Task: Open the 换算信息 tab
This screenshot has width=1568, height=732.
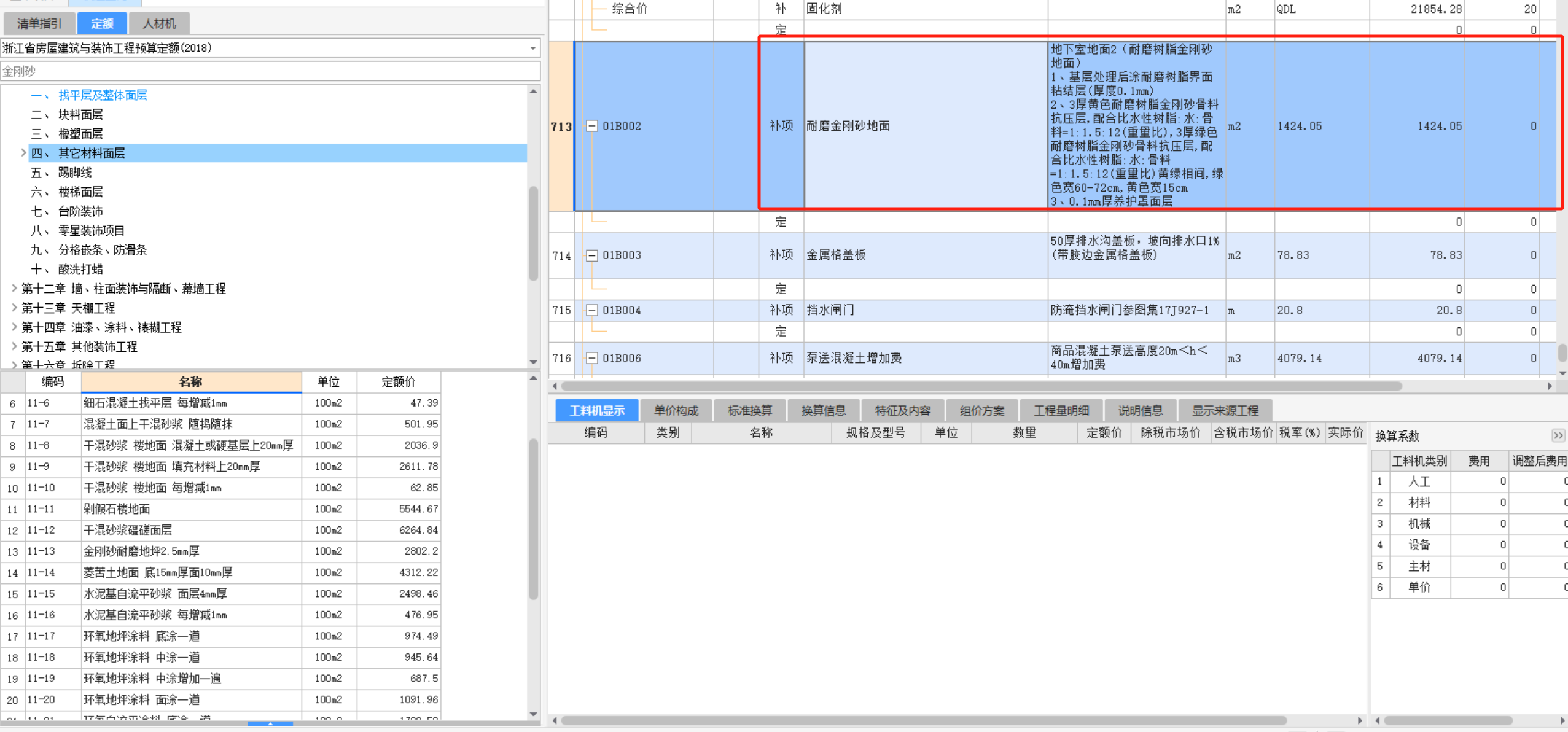Action: tap(824, 410)
